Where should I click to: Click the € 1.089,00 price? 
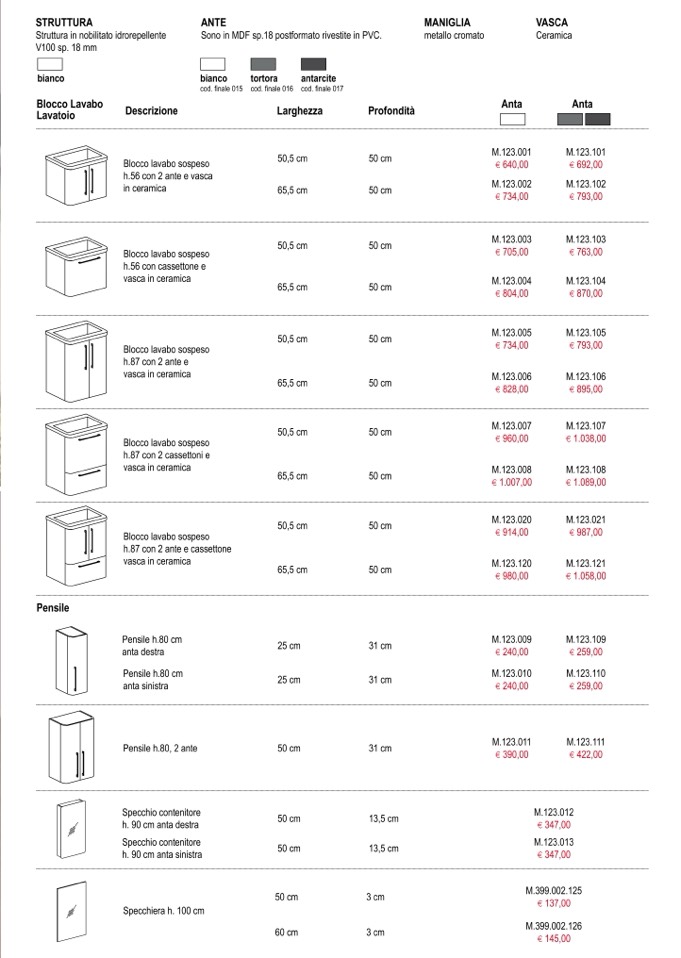(586, 482)
